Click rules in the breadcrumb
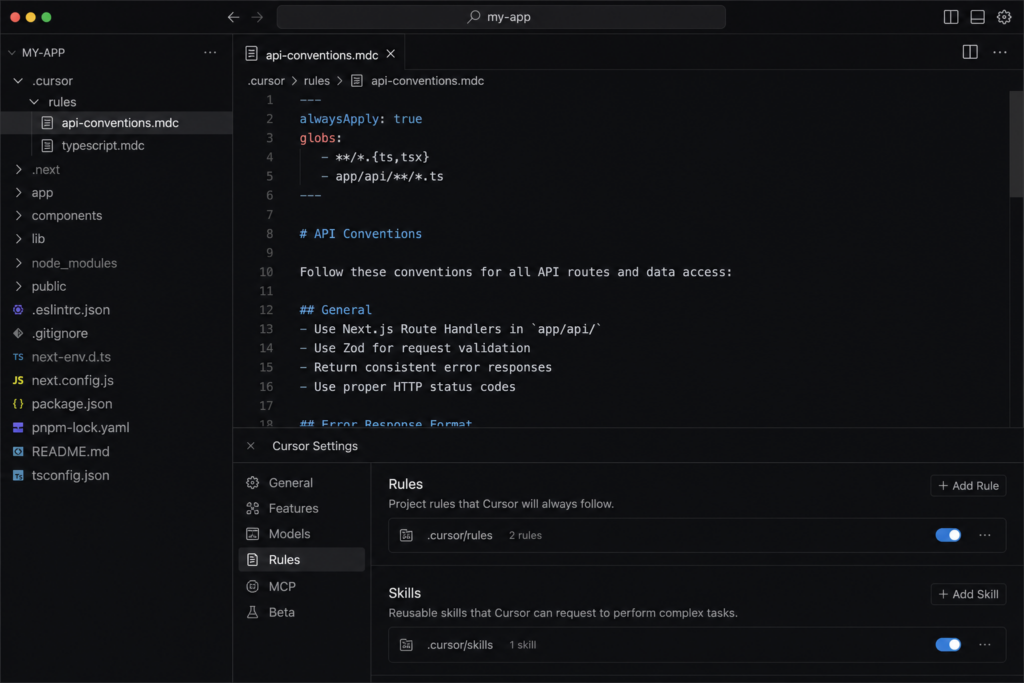 (x=317, y=81)
